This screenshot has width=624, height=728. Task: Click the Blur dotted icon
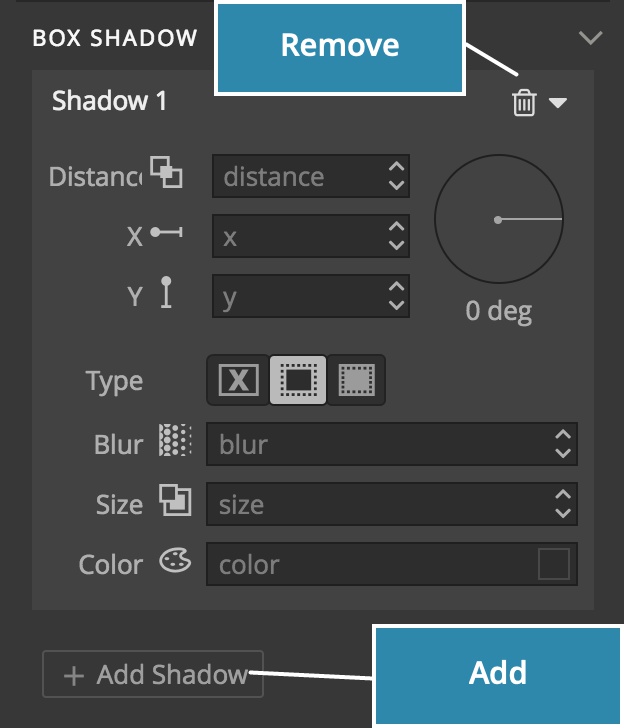pyautogui.click(x=175, y=442)
